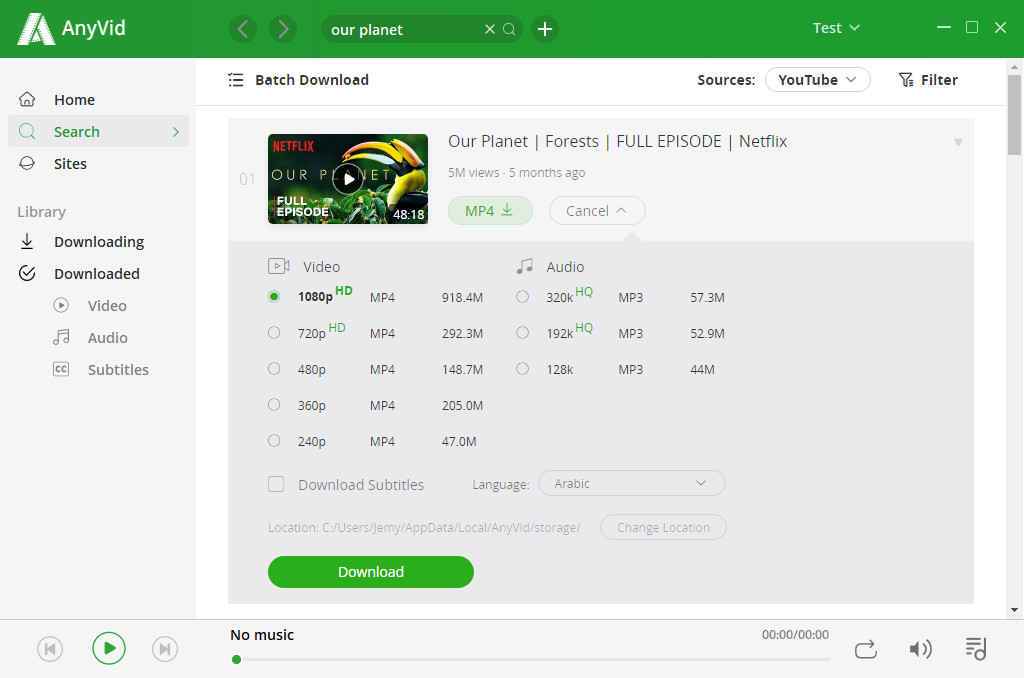
Task: Select the 720p HD MP4 option
Action: (274, 332)
